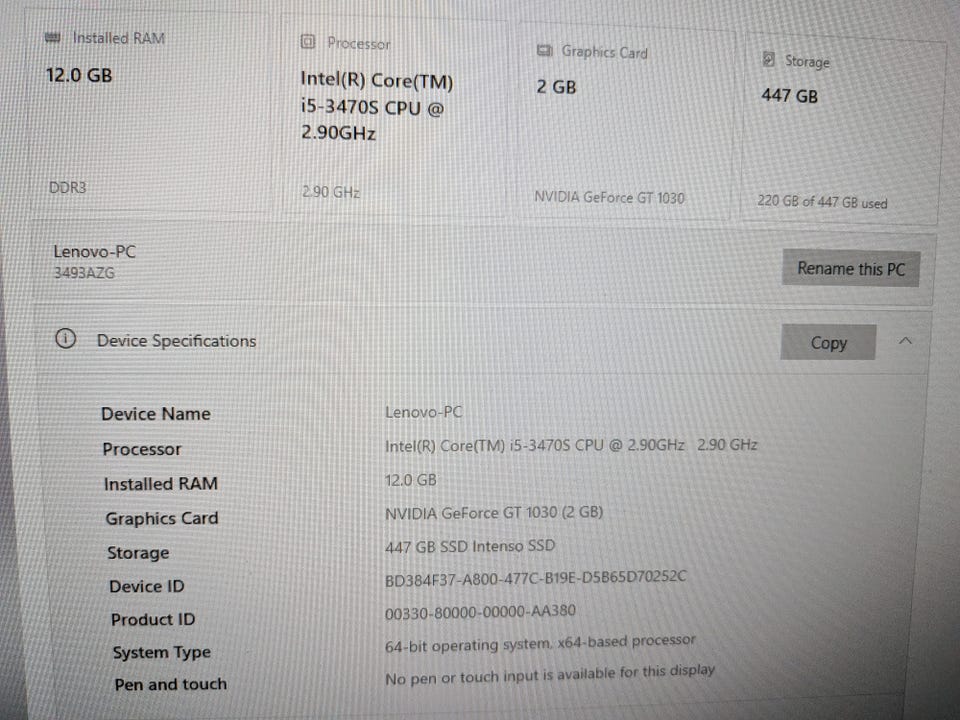Click the Device ID label

[146, 587]
